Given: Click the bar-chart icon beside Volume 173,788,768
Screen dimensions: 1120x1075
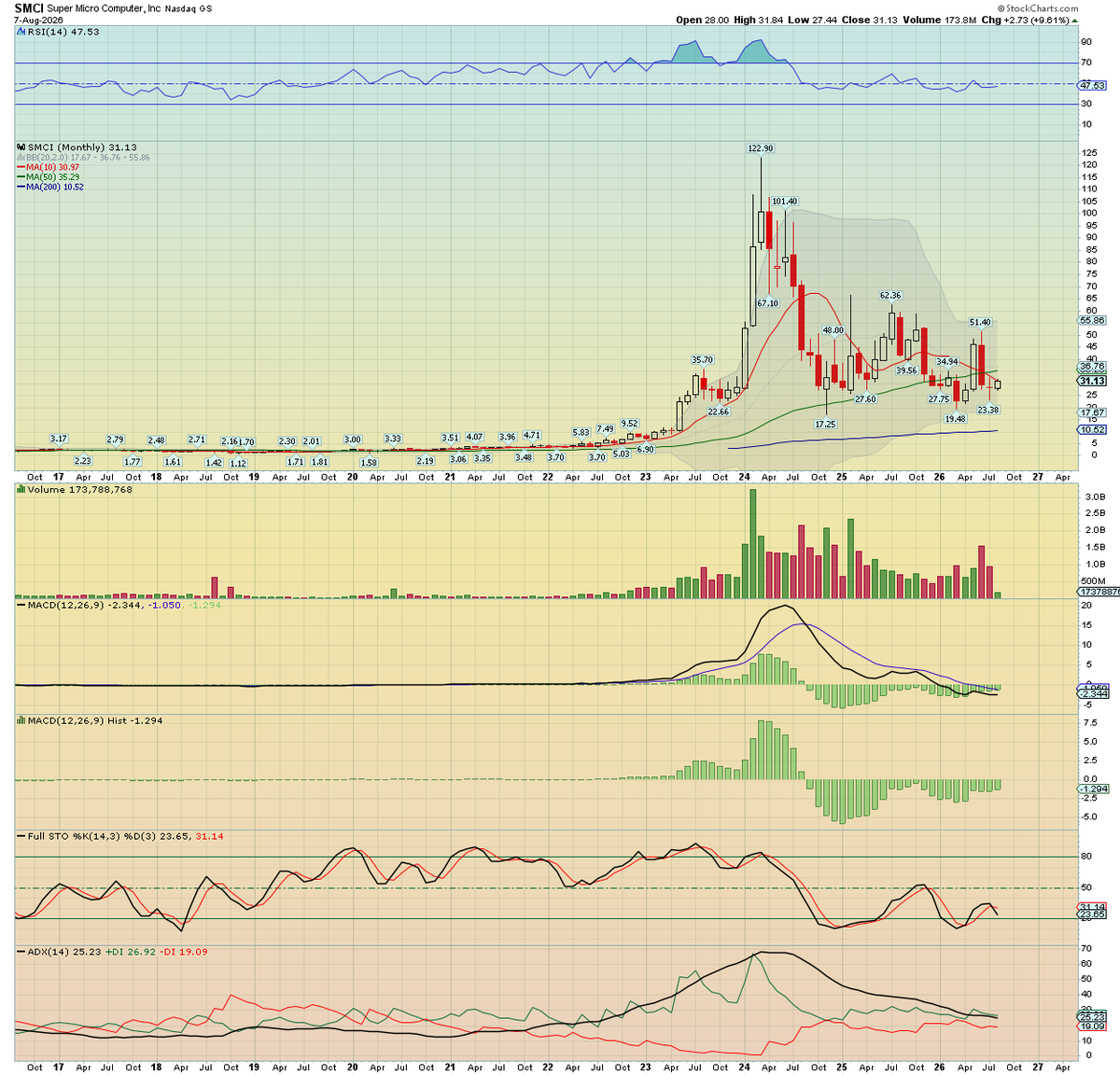Looking at the screenshot, I should (x=21, y=489).
